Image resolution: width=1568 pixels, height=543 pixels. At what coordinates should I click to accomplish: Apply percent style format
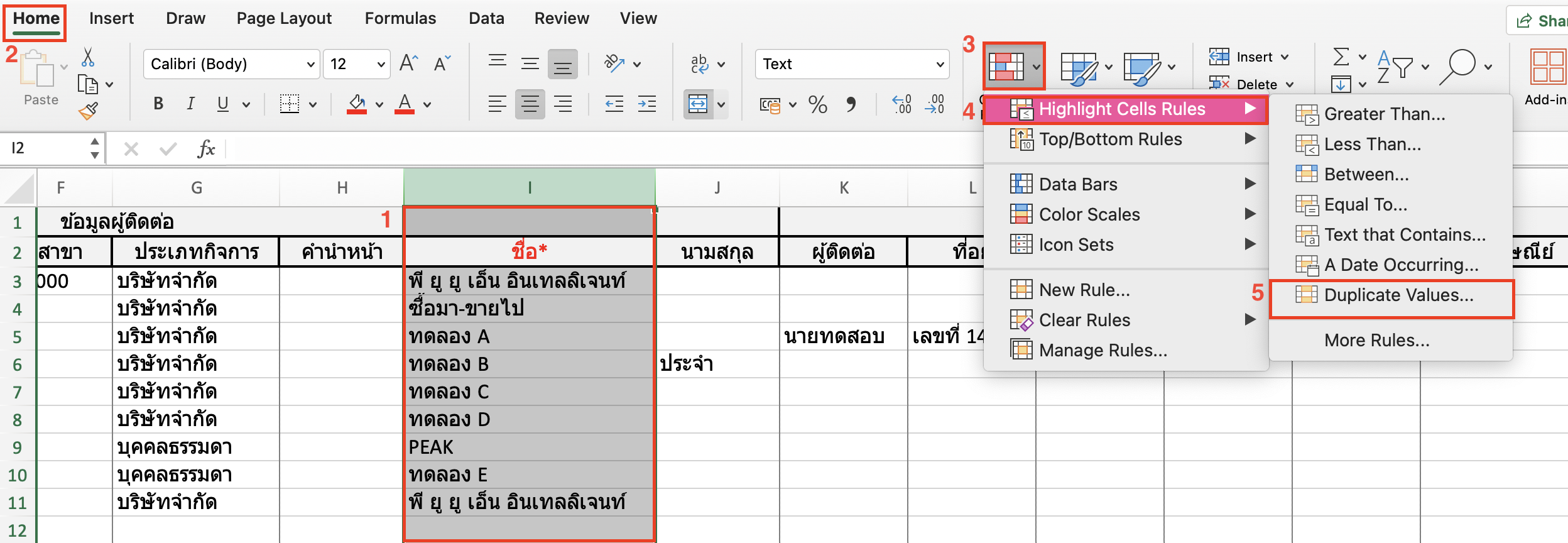click(817, 104)
